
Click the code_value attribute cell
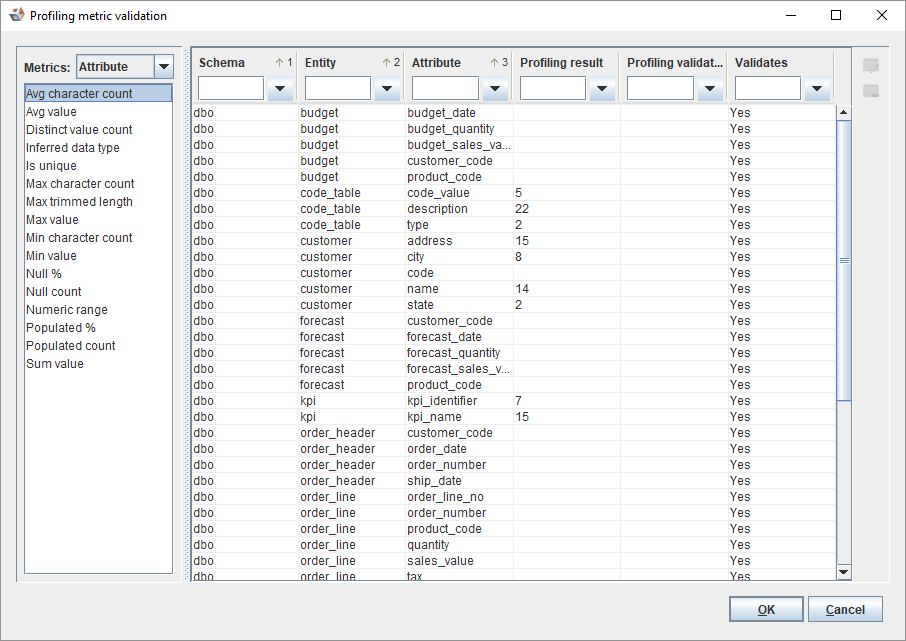point(459,192)
